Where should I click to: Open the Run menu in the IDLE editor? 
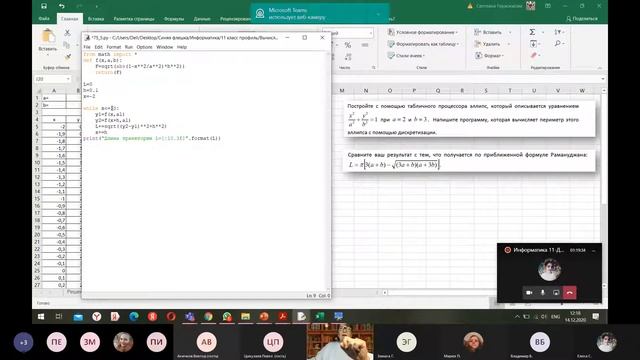click(x=129, y=47)
